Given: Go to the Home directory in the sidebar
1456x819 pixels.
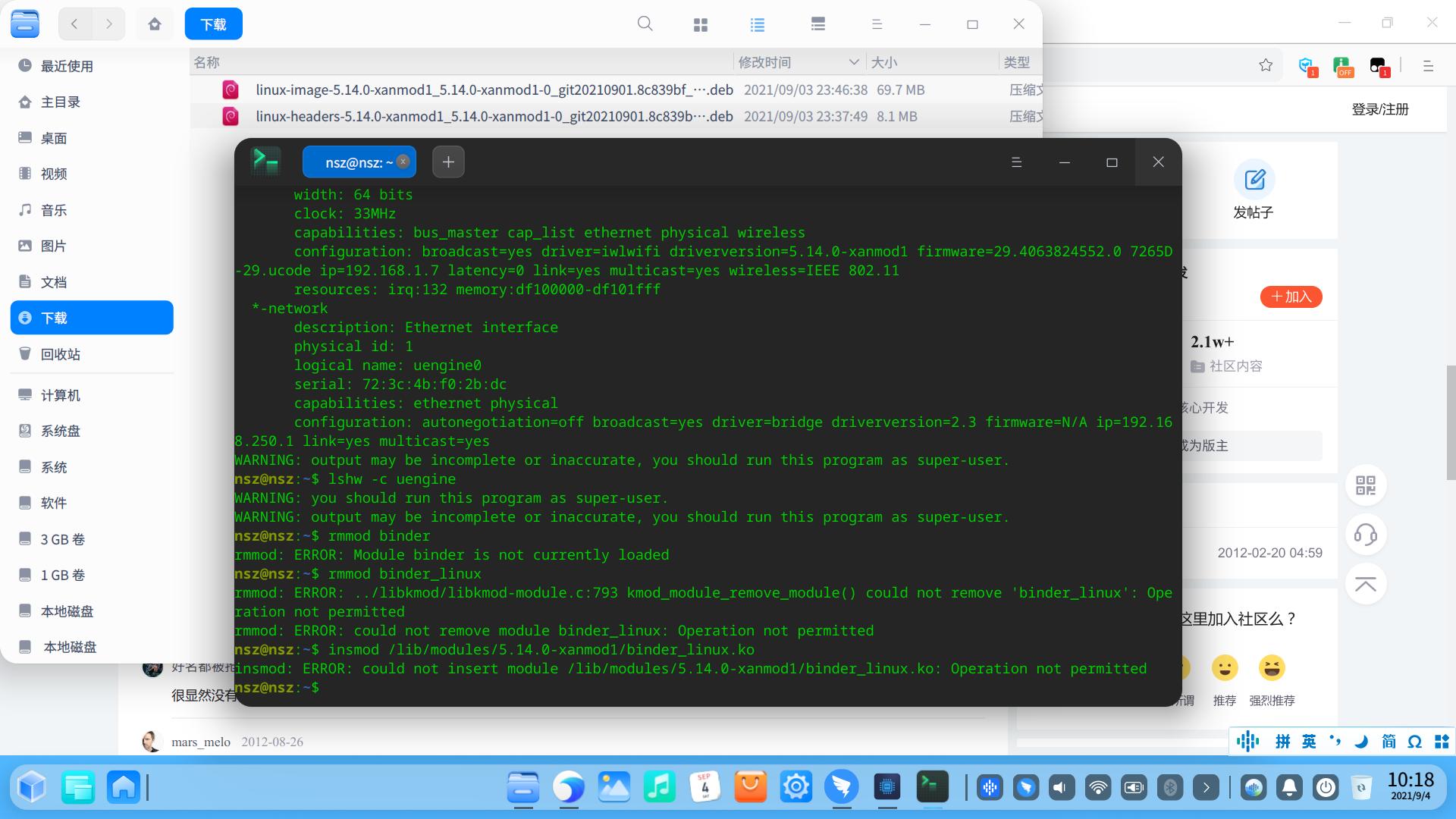Looking at the screenshot, I should pyautogui.click(x=61, y=102).
